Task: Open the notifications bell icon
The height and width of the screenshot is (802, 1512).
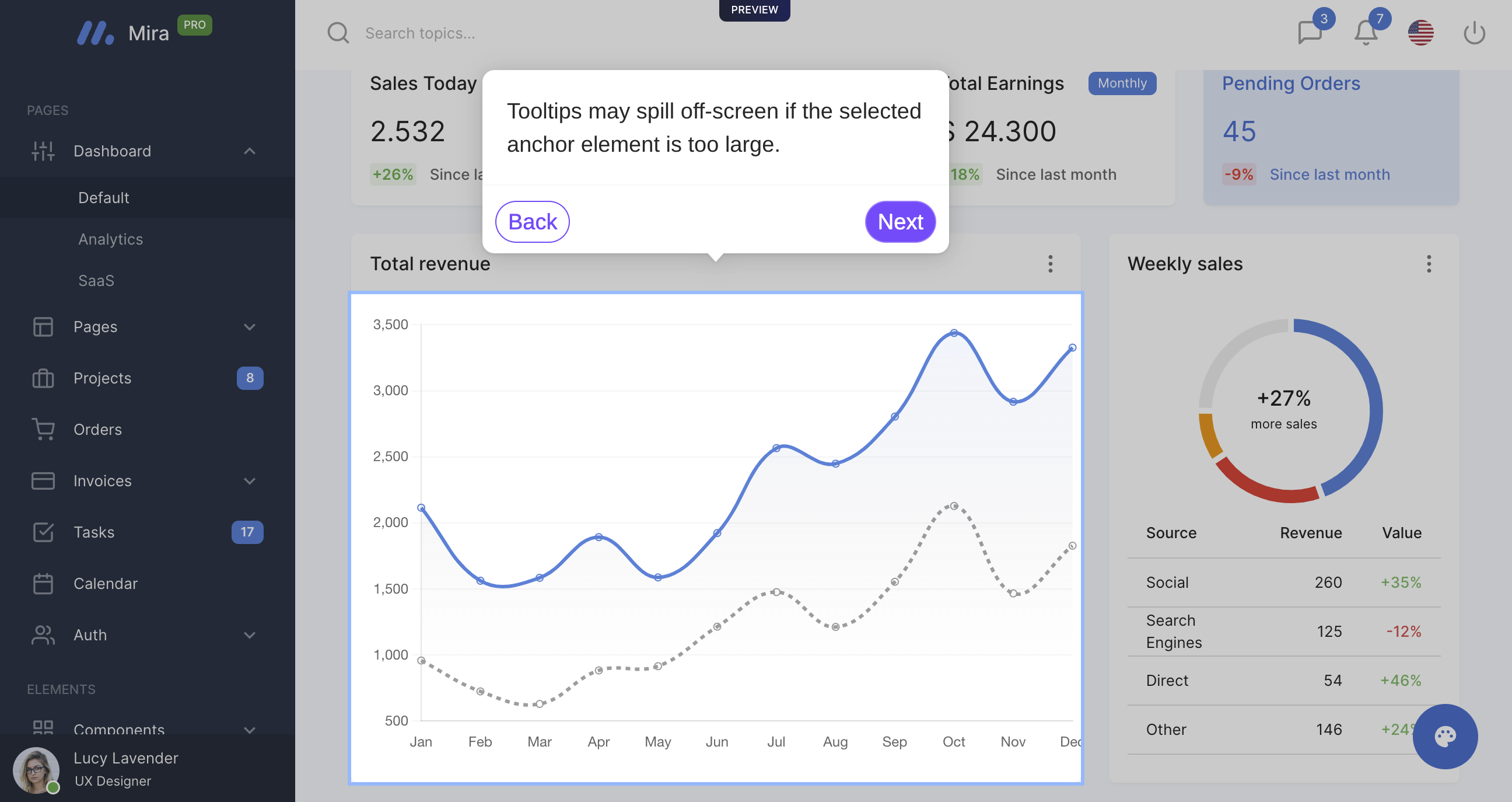Action: (1365, 33)
